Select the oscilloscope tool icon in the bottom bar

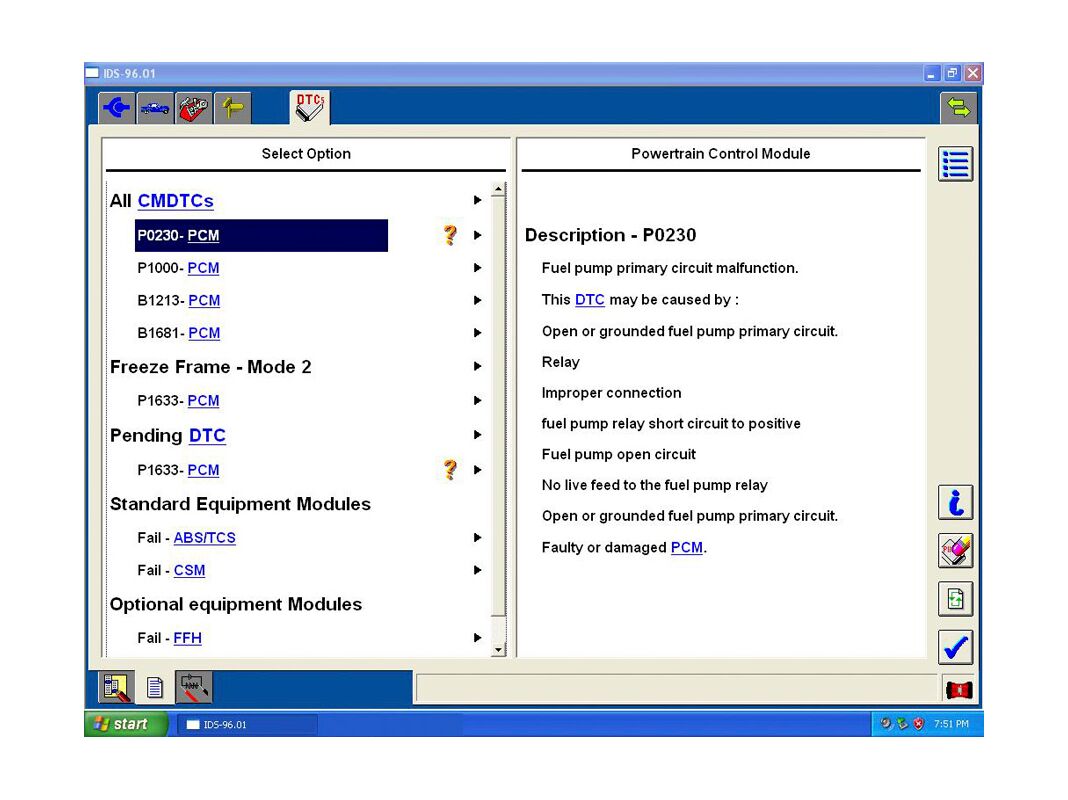[x=194, y=686]
